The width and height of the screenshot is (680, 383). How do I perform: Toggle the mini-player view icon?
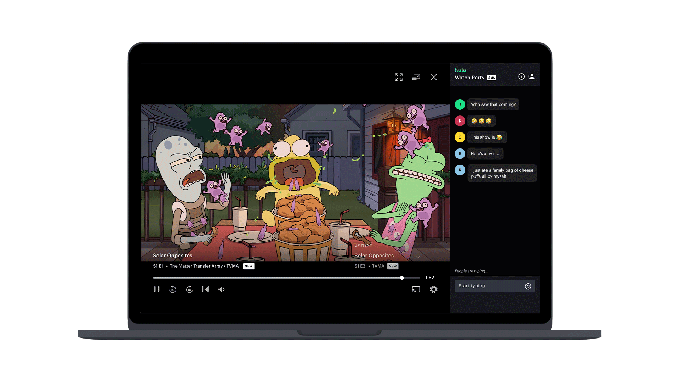pos(416,77)
